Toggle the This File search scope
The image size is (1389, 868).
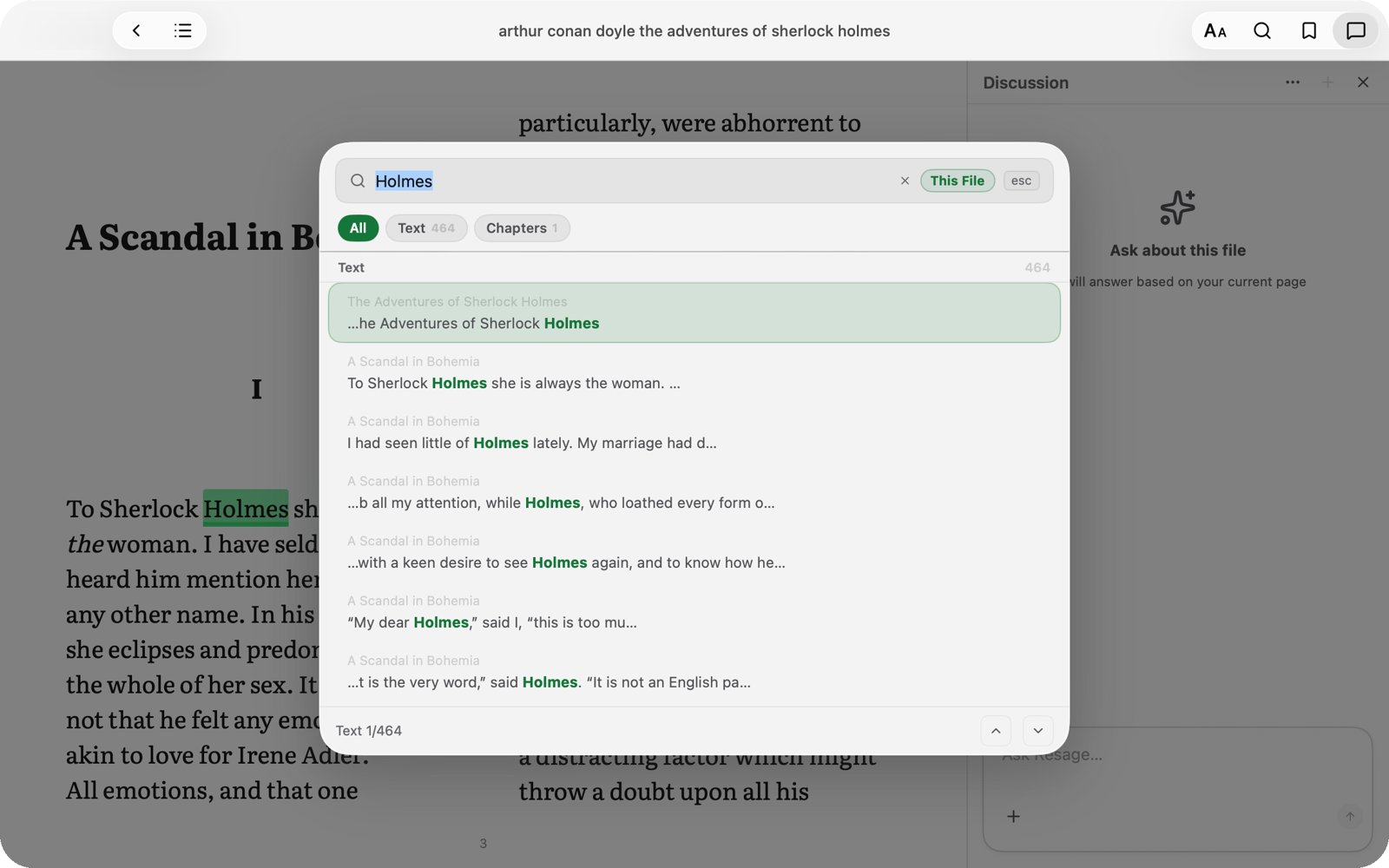click(x=958, y=181)
